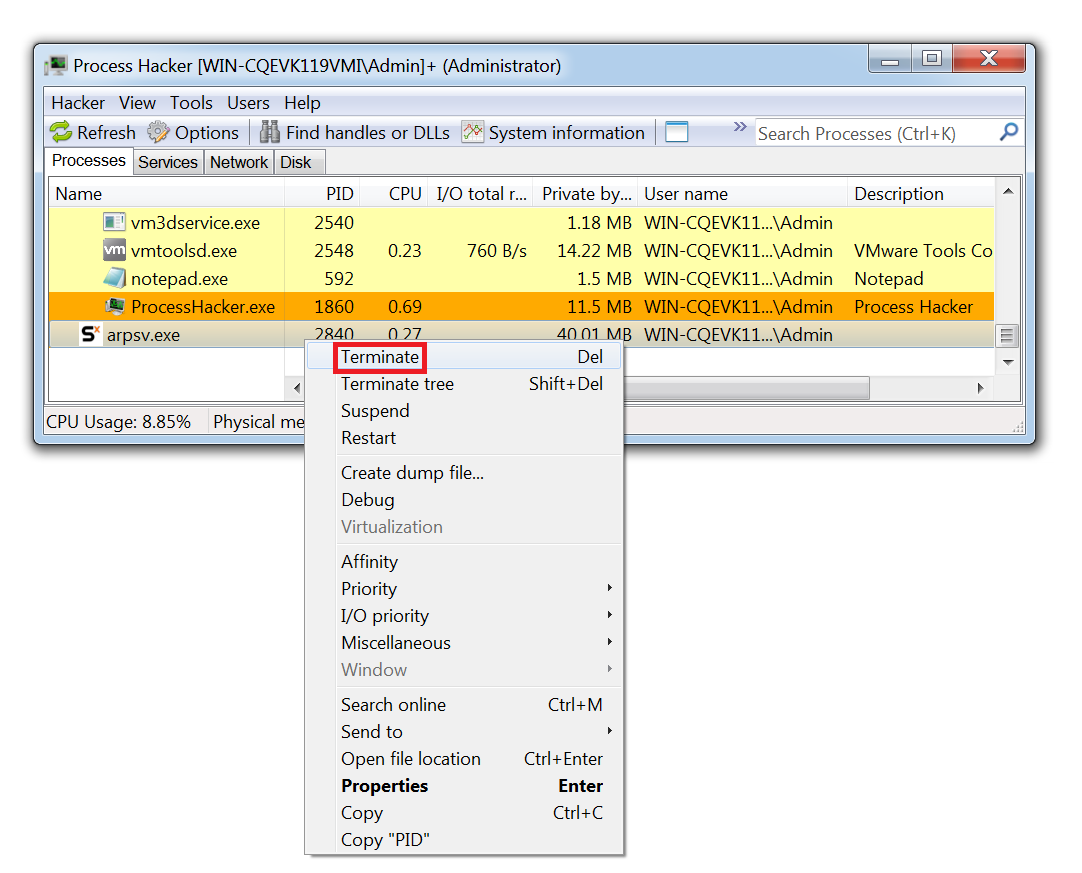Maximize the Process Hacker window
This screenshot has height=873, width=1082.
pos(932,58)
